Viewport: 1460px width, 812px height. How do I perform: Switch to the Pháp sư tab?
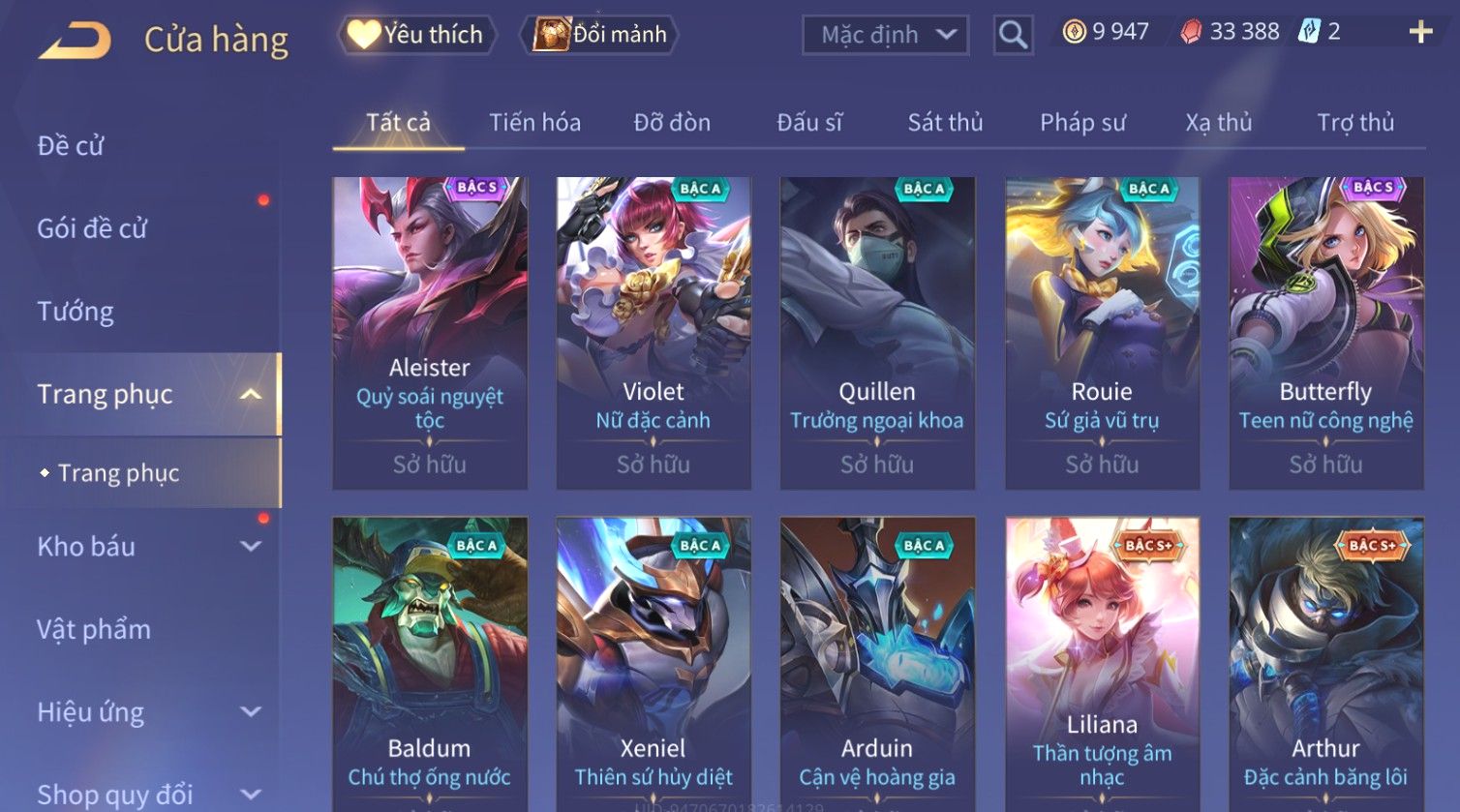point(1082,123)
